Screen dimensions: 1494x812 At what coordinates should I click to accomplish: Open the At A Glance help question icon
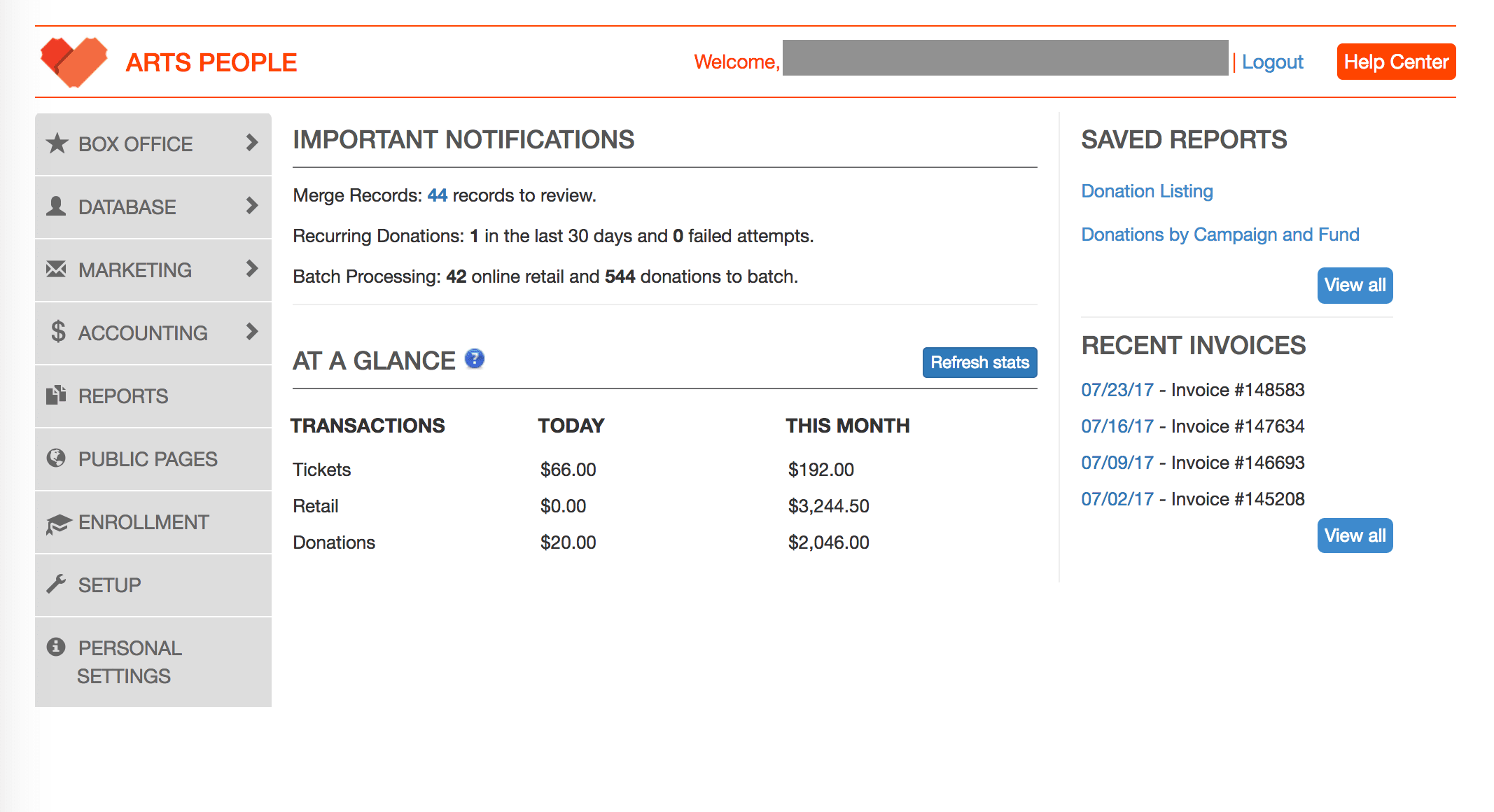pyautogui.click(x=475, y=359)
